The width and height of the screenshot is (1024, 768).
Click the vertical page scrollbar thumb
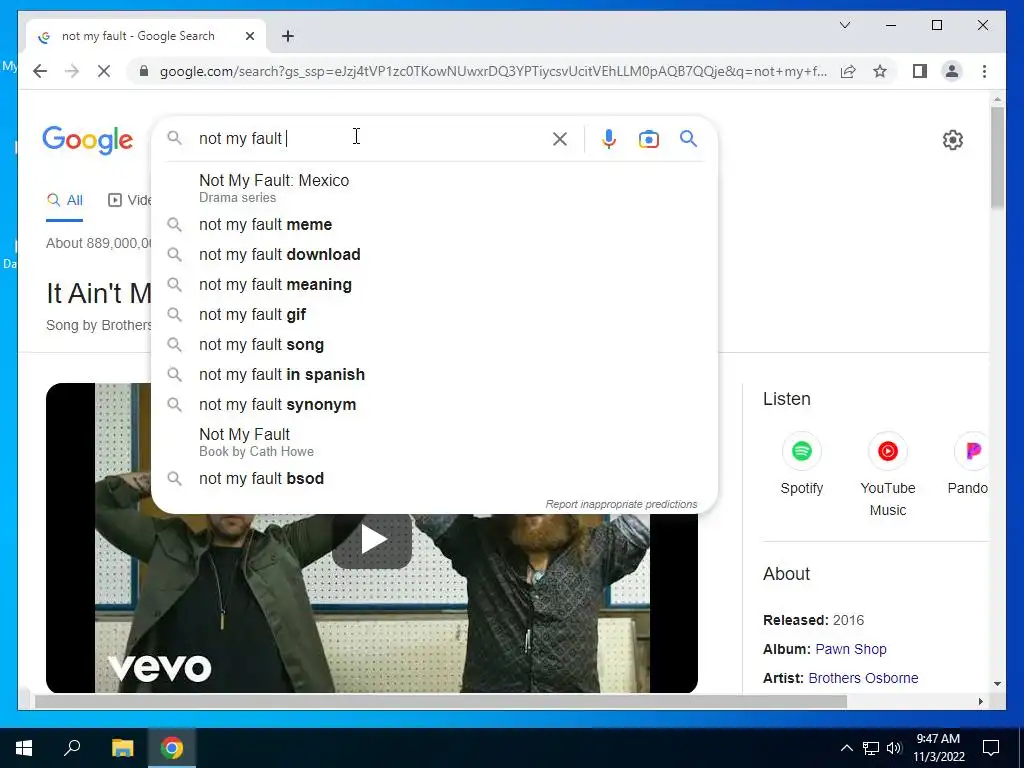tap(997, 158)
